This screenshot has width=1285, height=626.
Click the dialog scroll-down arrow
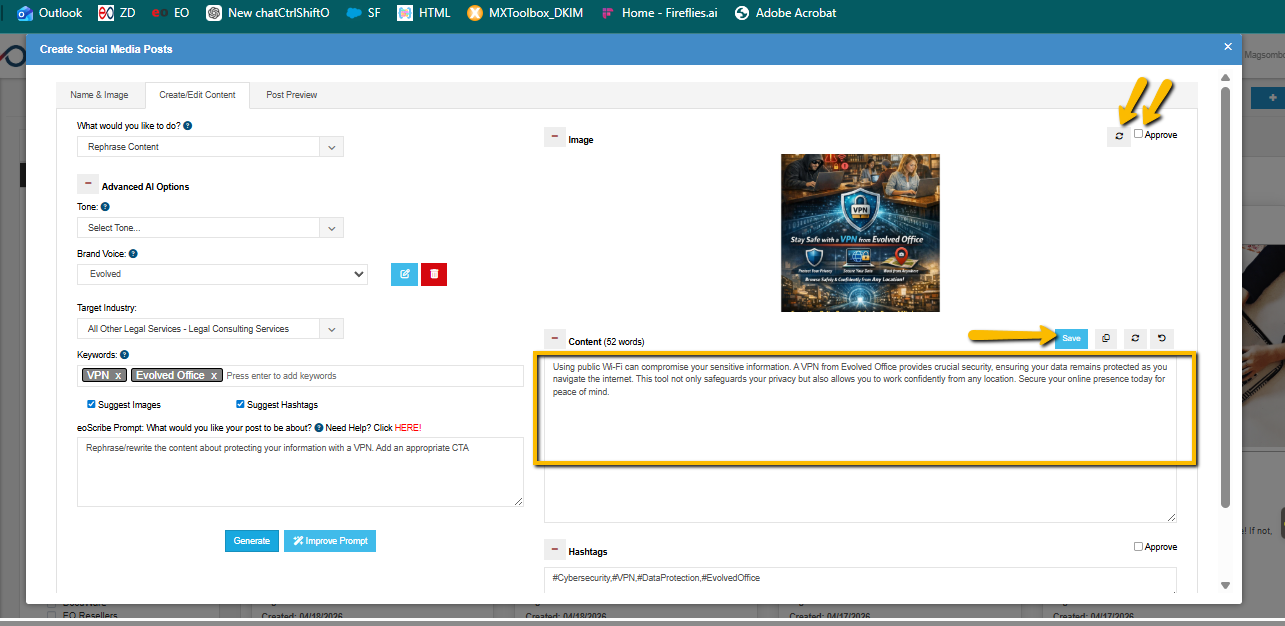tap(1226, 585)
